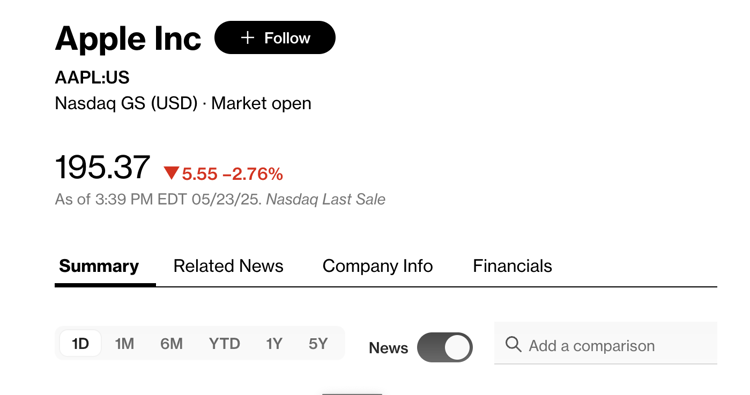Screen dimensions: 750x395
Task: Go to the Financials tab
Action: (x=512, y=266)
